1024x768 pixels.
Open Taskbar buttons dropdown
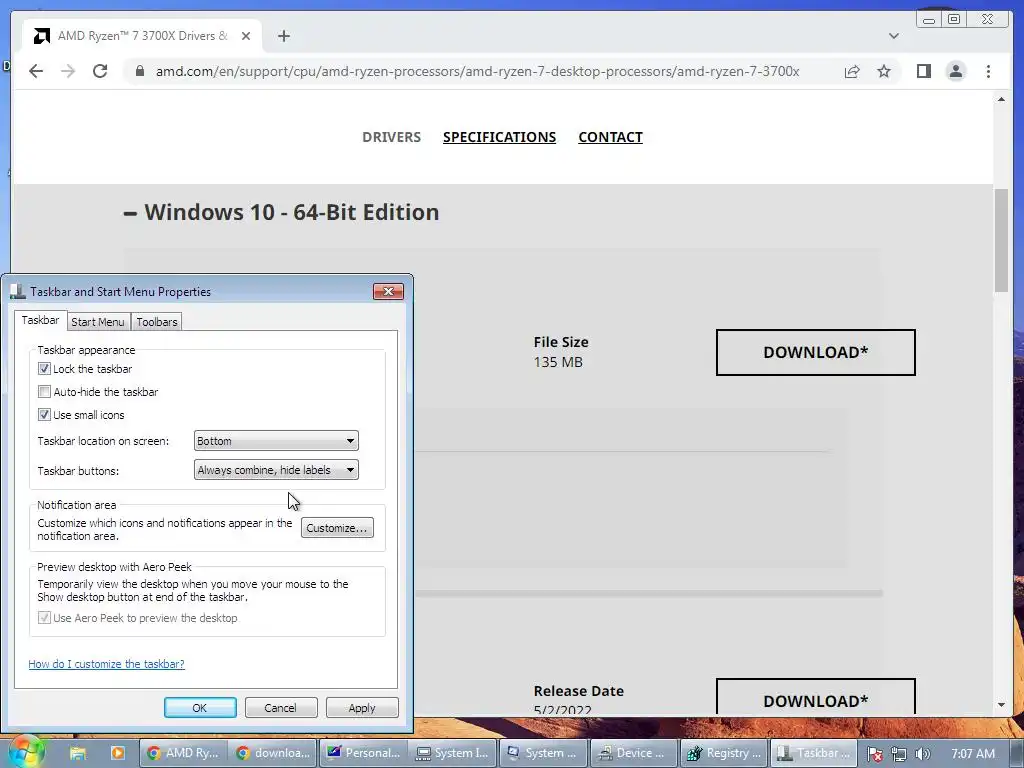(x=276, y=470)
